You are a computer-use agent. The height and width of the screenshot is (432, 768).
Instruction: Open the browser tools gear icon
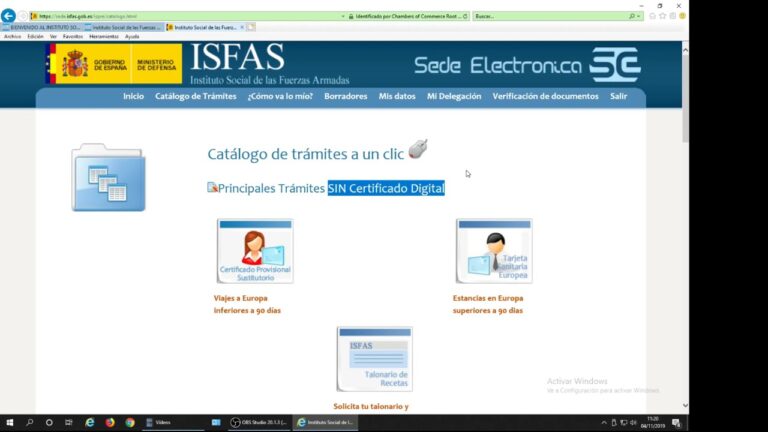(x=673, y=16)
